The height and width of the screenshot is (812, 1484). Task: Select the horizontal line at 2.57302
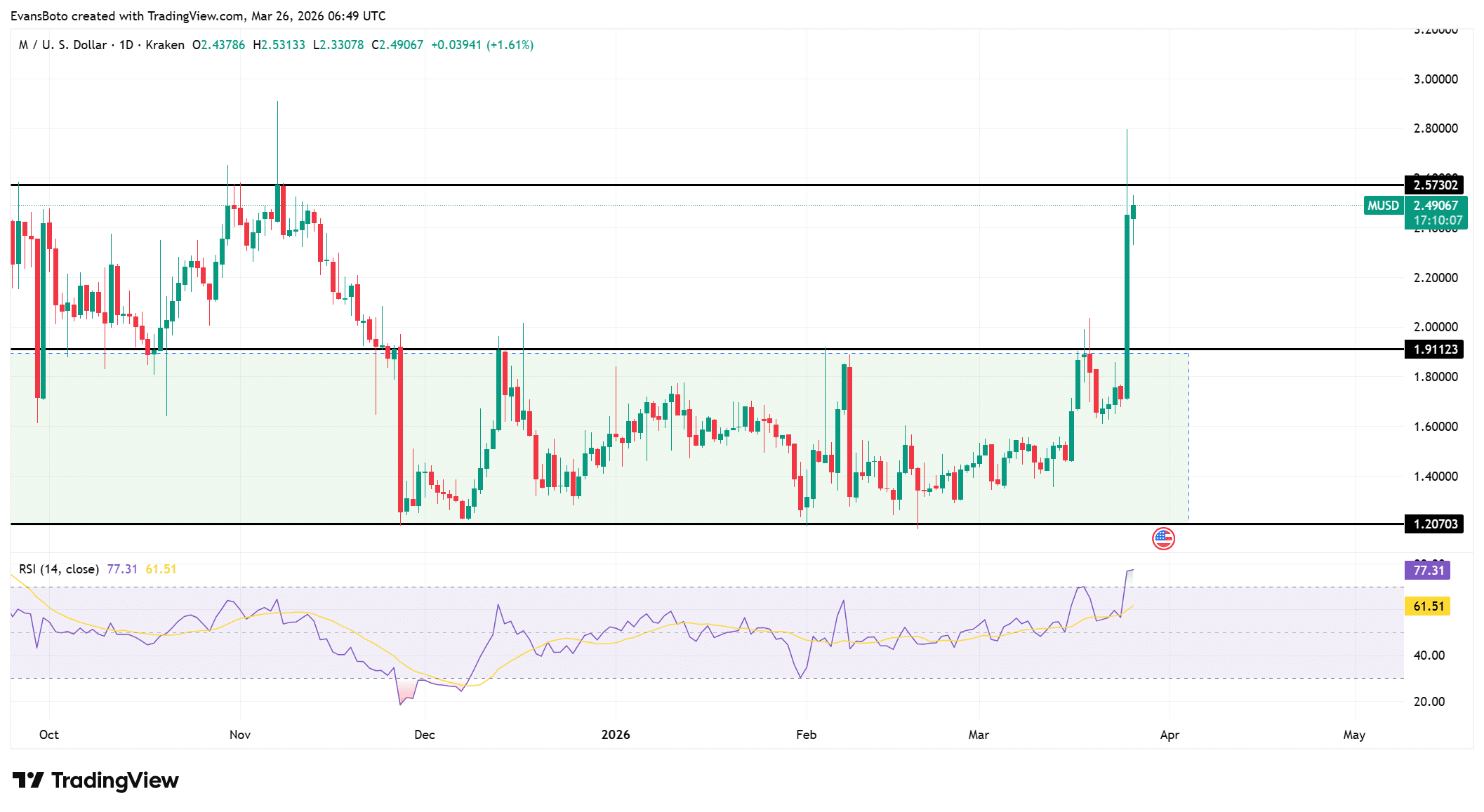click(x=702, y=185)
